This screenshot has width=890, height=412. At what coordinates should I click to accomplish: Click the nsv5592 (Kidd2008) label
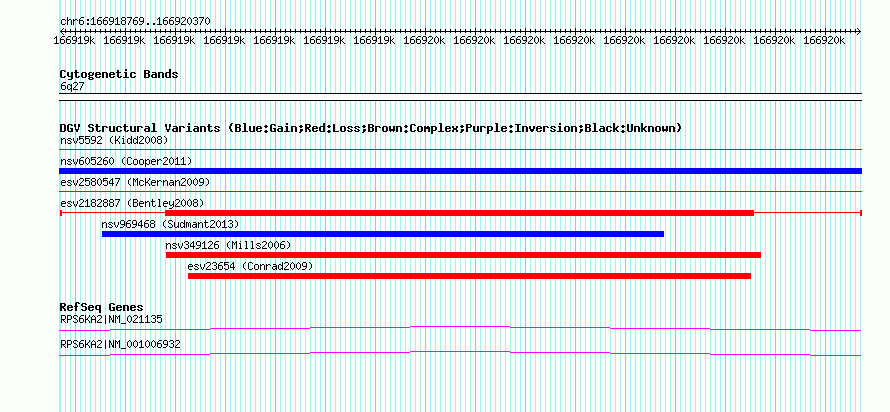point(114,140)
